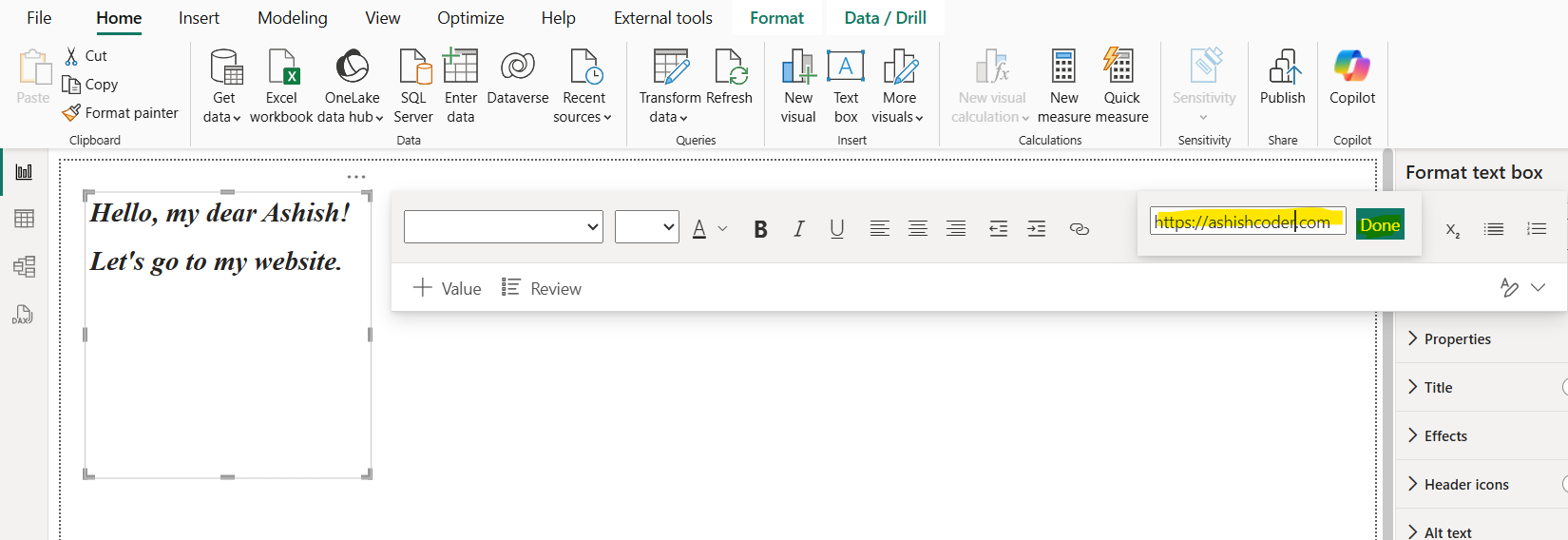Image resolution: width=1568 pixels, height=540 pixels.
Task: Toggle italic text formatting
Action: pyautogui.click(x=799, y=229)
